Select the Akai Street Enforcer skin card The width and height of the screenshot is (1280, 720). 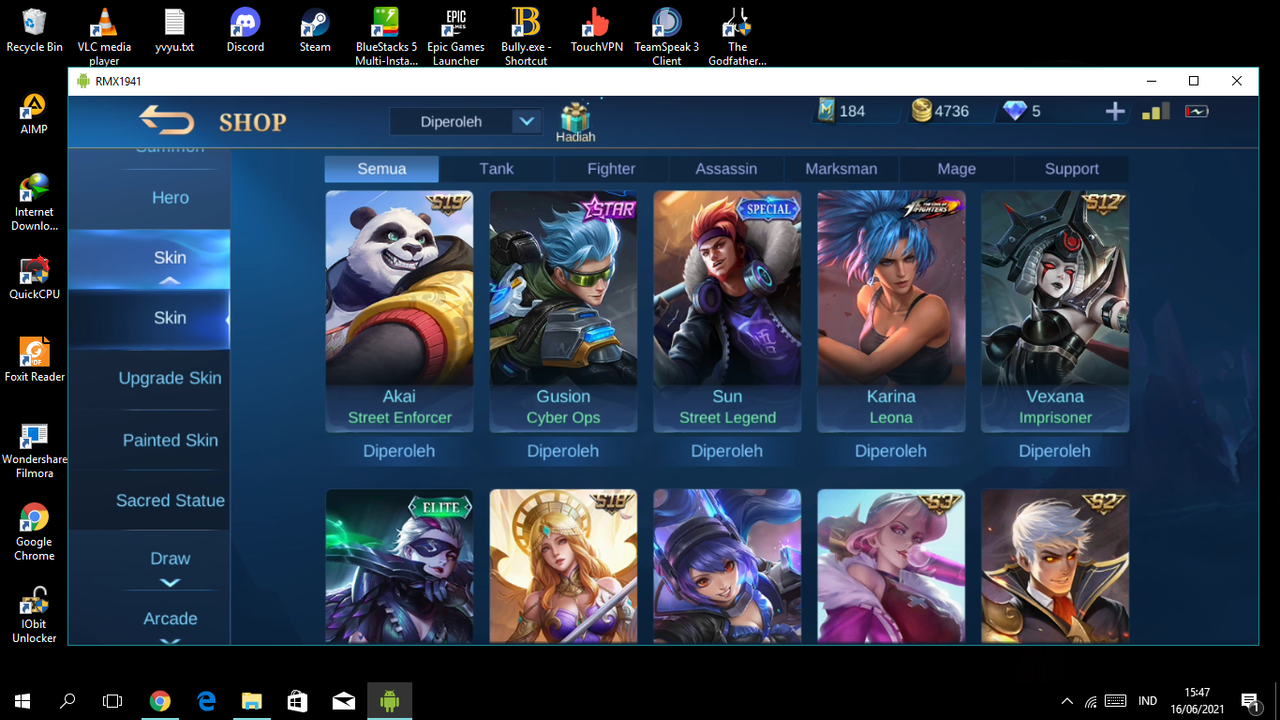[399, 311]
